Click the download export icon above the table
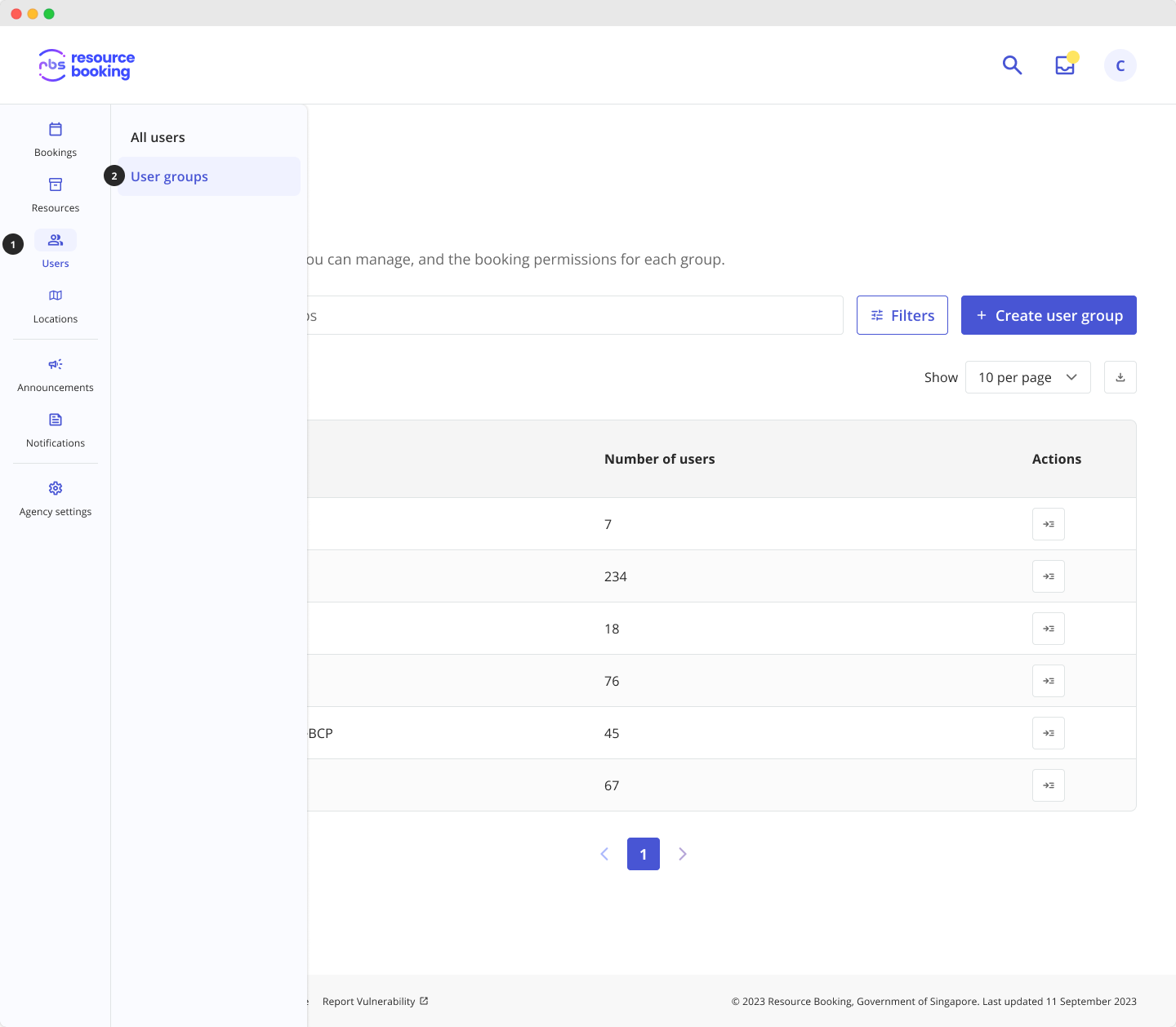Screen dimensions: 1176x1027 [1120, 377]
